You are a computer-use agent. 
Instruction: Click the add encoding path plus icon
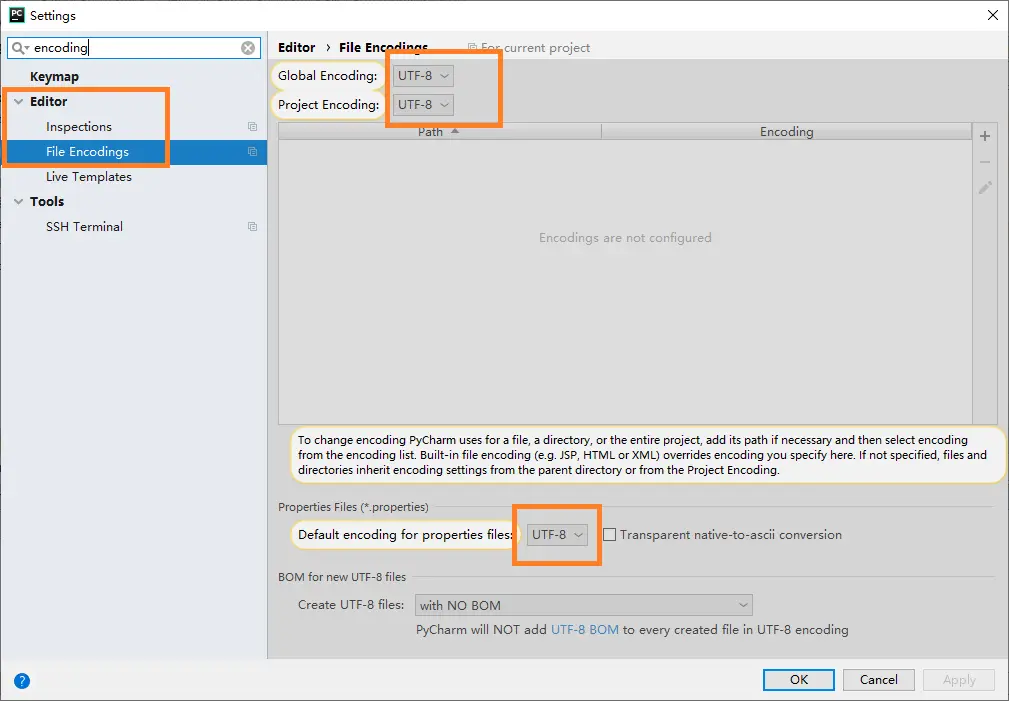985,136
